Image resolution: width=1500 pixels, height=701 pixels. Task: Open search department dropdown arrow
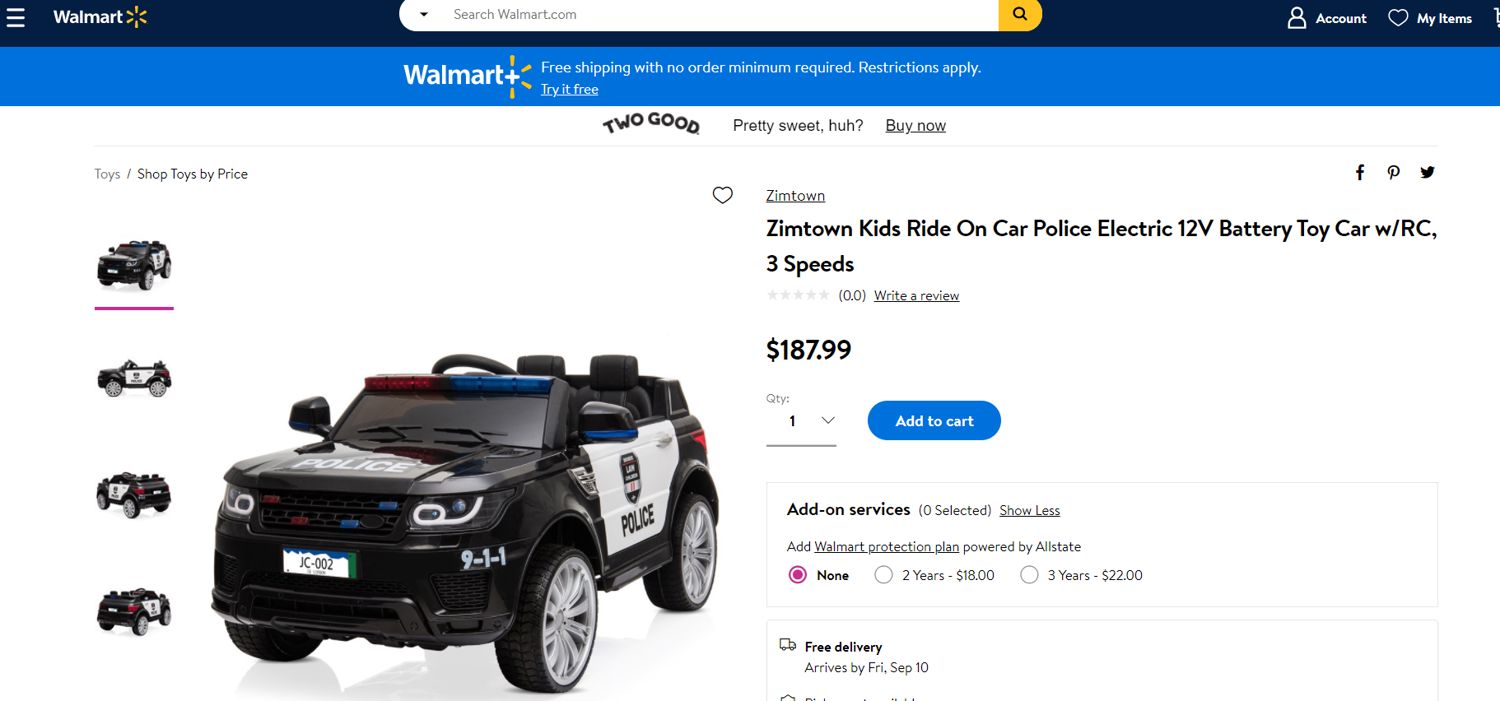(424, 15)
